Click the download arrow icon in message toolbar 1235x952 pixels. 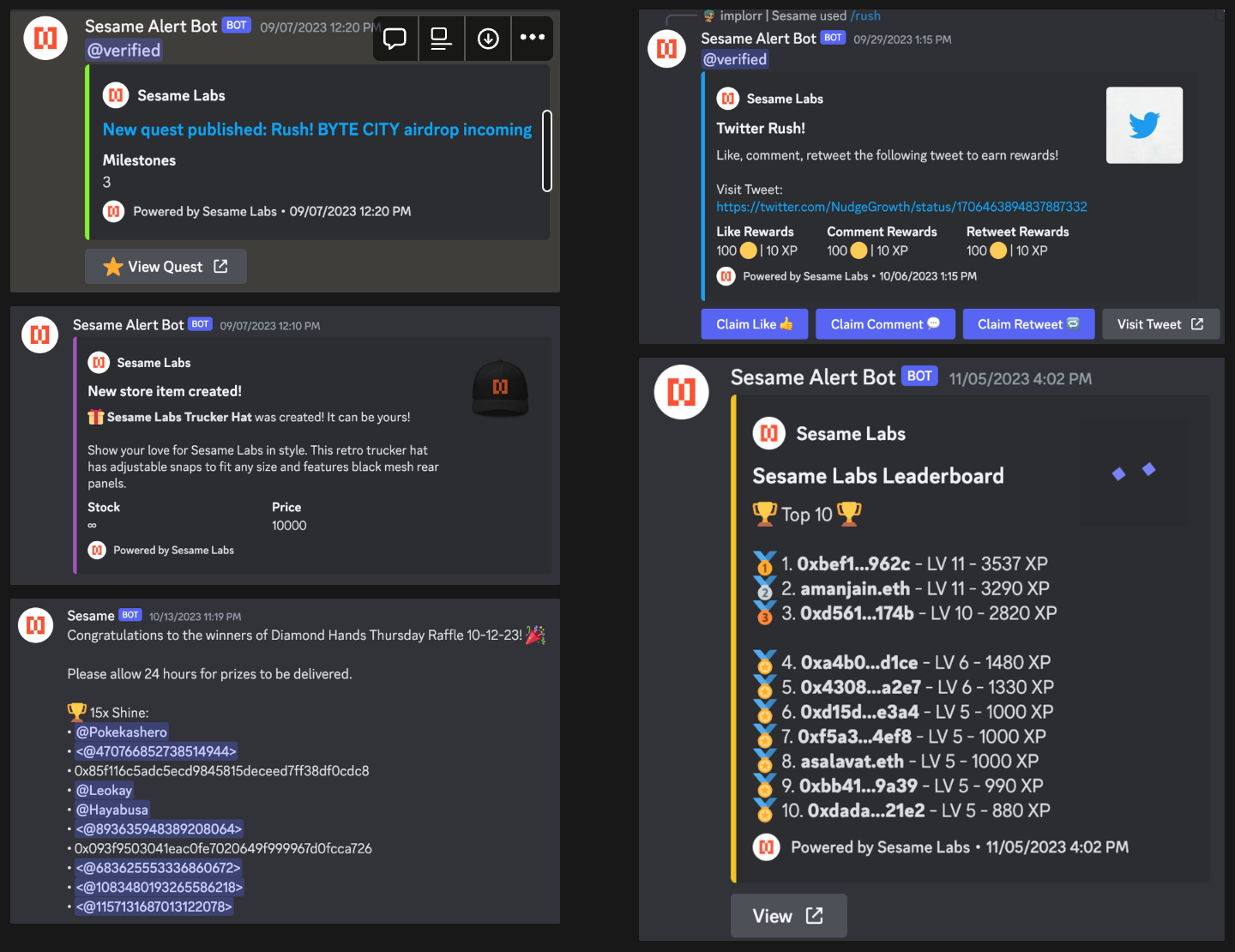488,38
